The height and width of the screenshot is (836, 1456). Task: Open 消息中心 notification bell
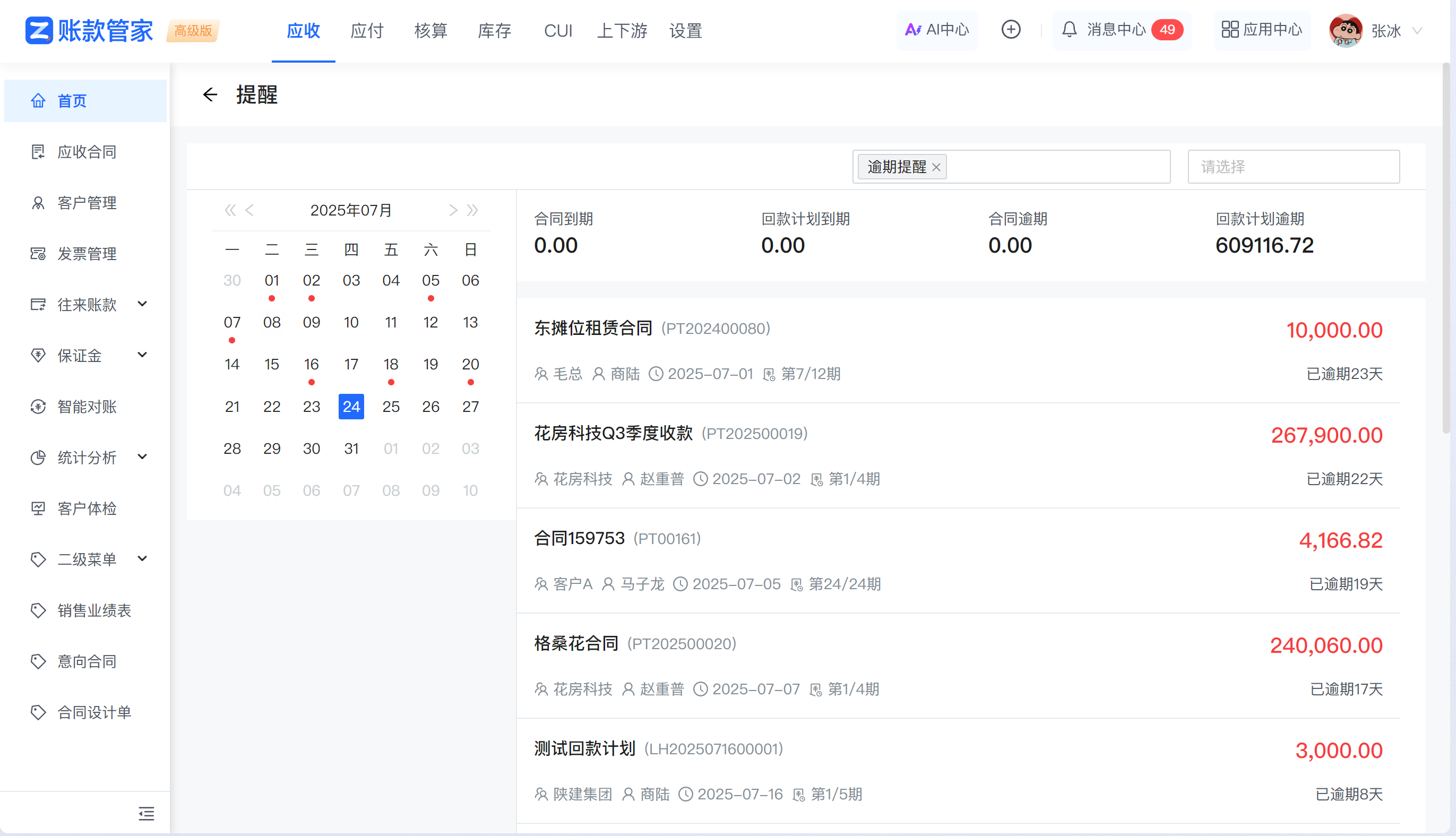1119,30
